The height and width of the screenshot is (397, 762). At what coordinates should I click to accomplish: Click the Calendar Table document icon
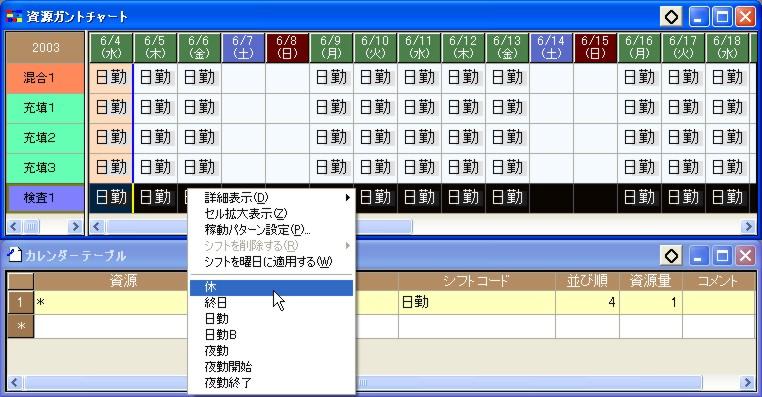15,255
